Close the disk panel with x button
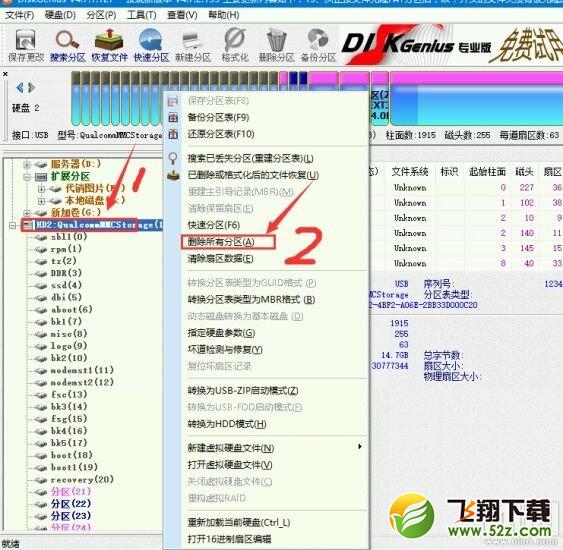 pyautogui.click(x=5, y=74)
